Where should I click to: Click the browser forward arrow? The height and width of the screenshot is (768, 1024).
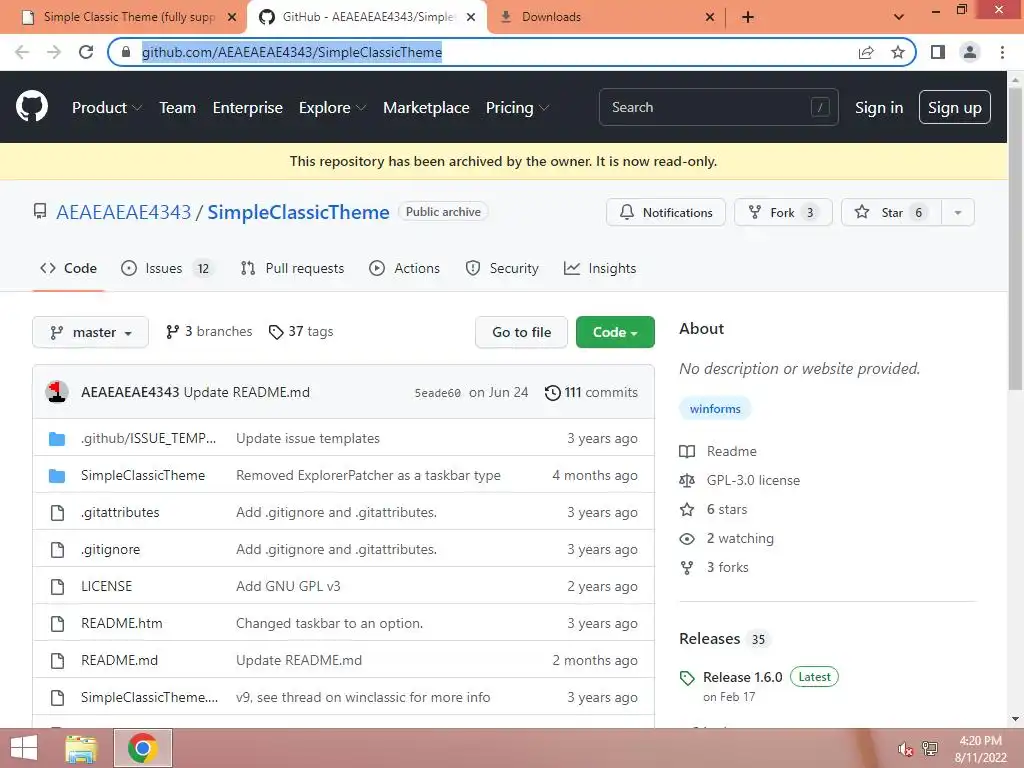click(x=54, y=52)
